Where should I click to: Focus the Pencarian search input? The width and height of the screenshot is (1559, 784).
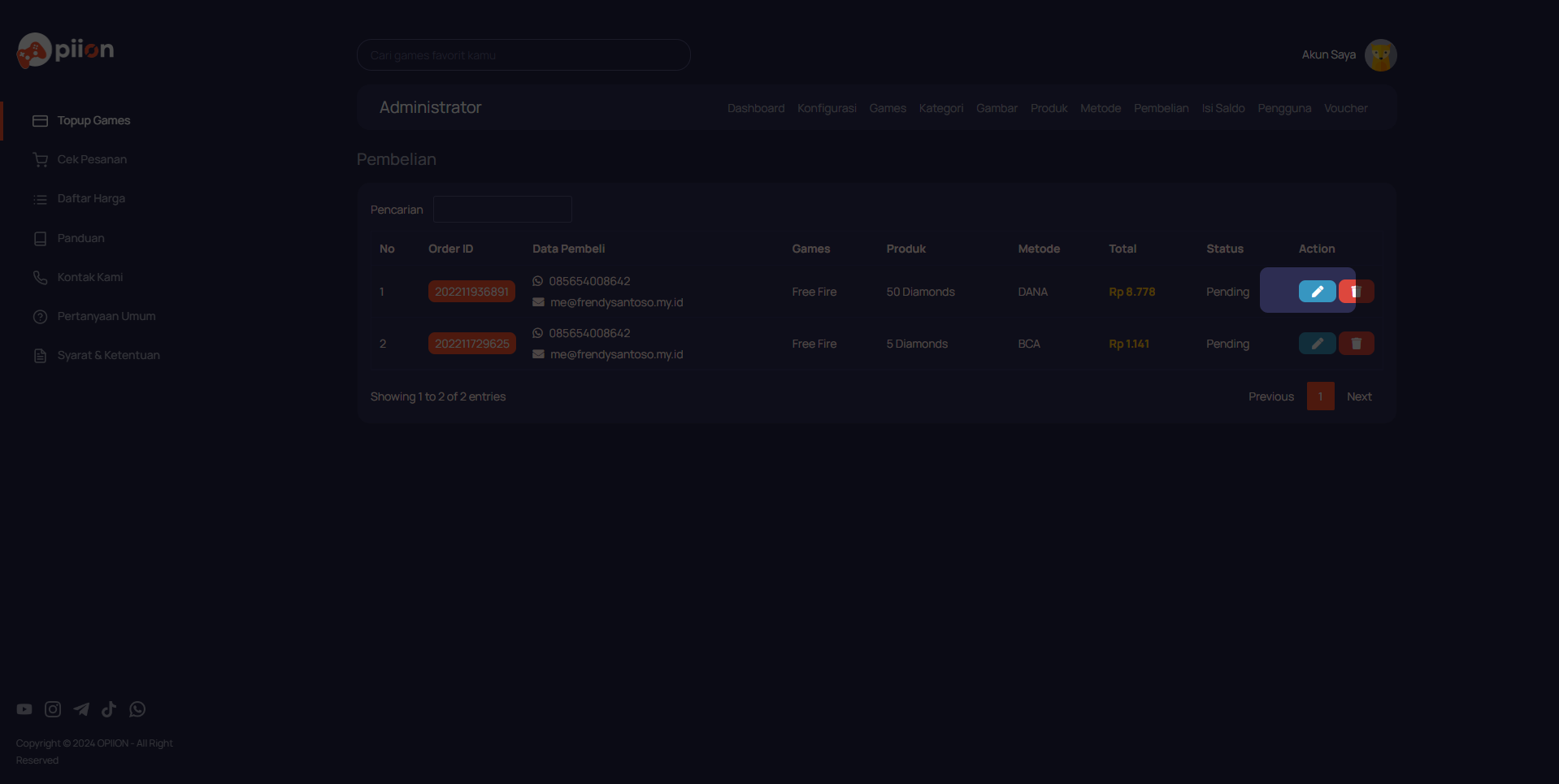[x=502, y=209]
